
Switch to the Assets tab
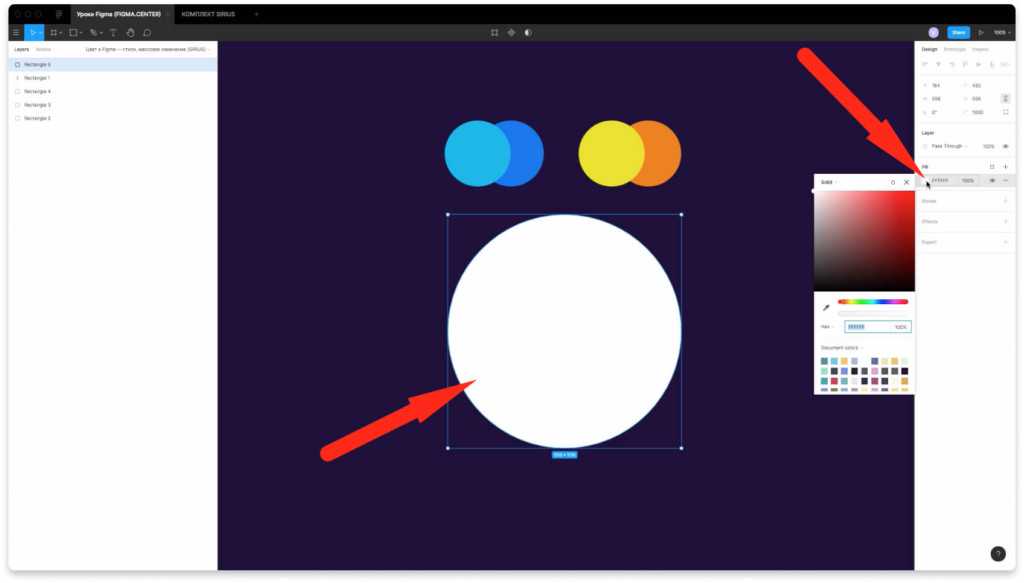[43, 50]
